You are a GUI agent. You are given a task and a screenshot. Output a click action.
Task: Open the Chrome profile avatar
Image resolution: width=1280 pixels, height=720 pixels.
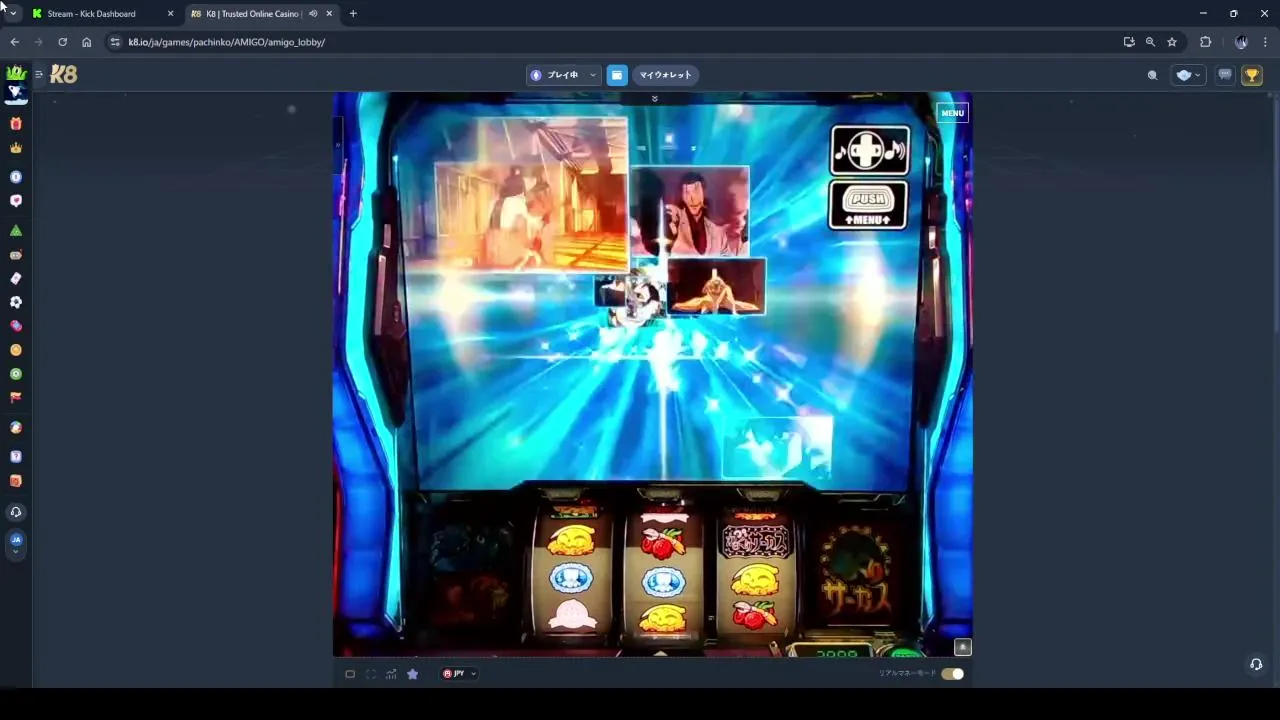pos(1241,42)
